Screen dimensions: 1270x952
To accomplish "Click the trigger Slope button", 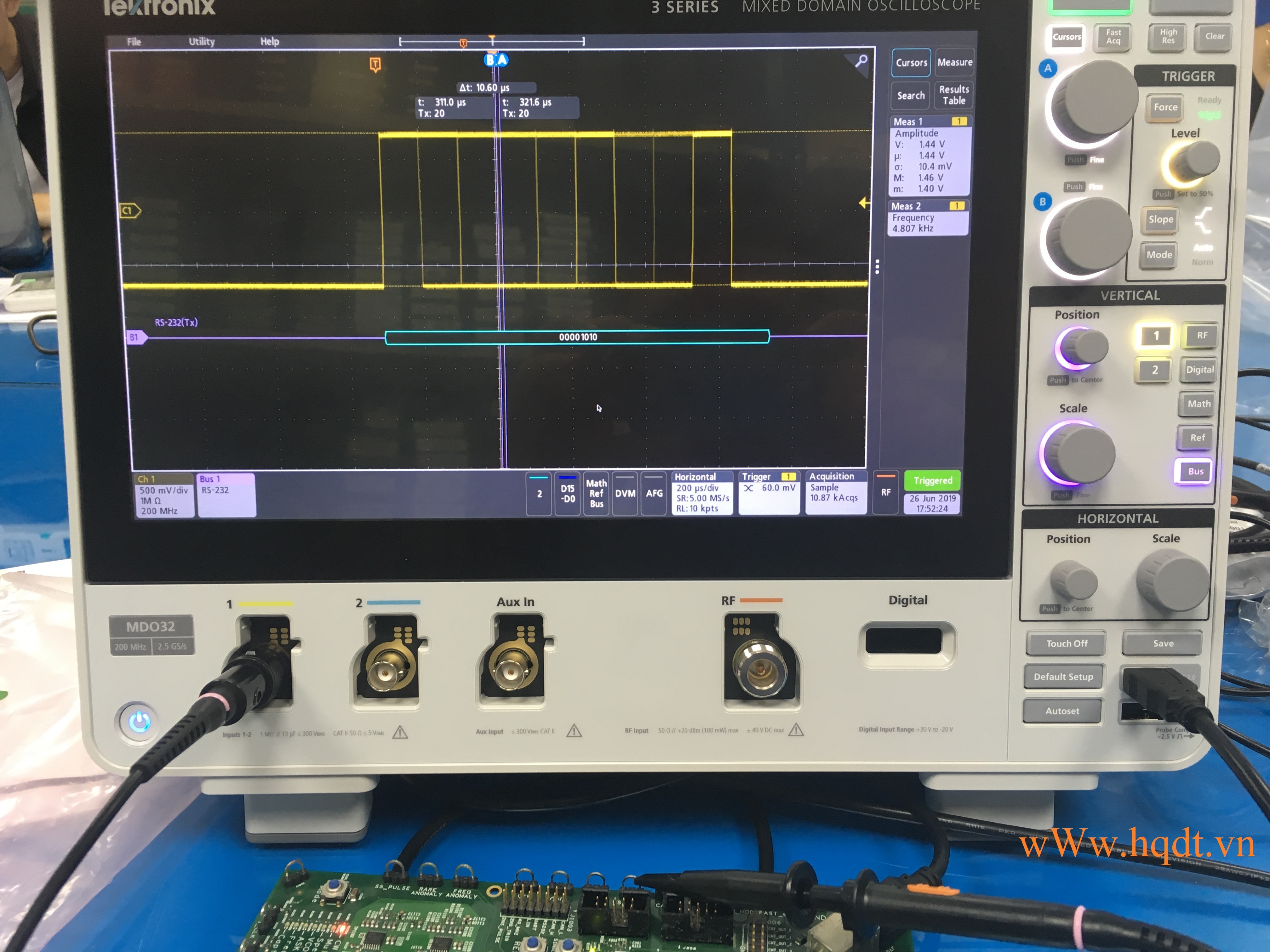I will click(x=1161, y=219).
